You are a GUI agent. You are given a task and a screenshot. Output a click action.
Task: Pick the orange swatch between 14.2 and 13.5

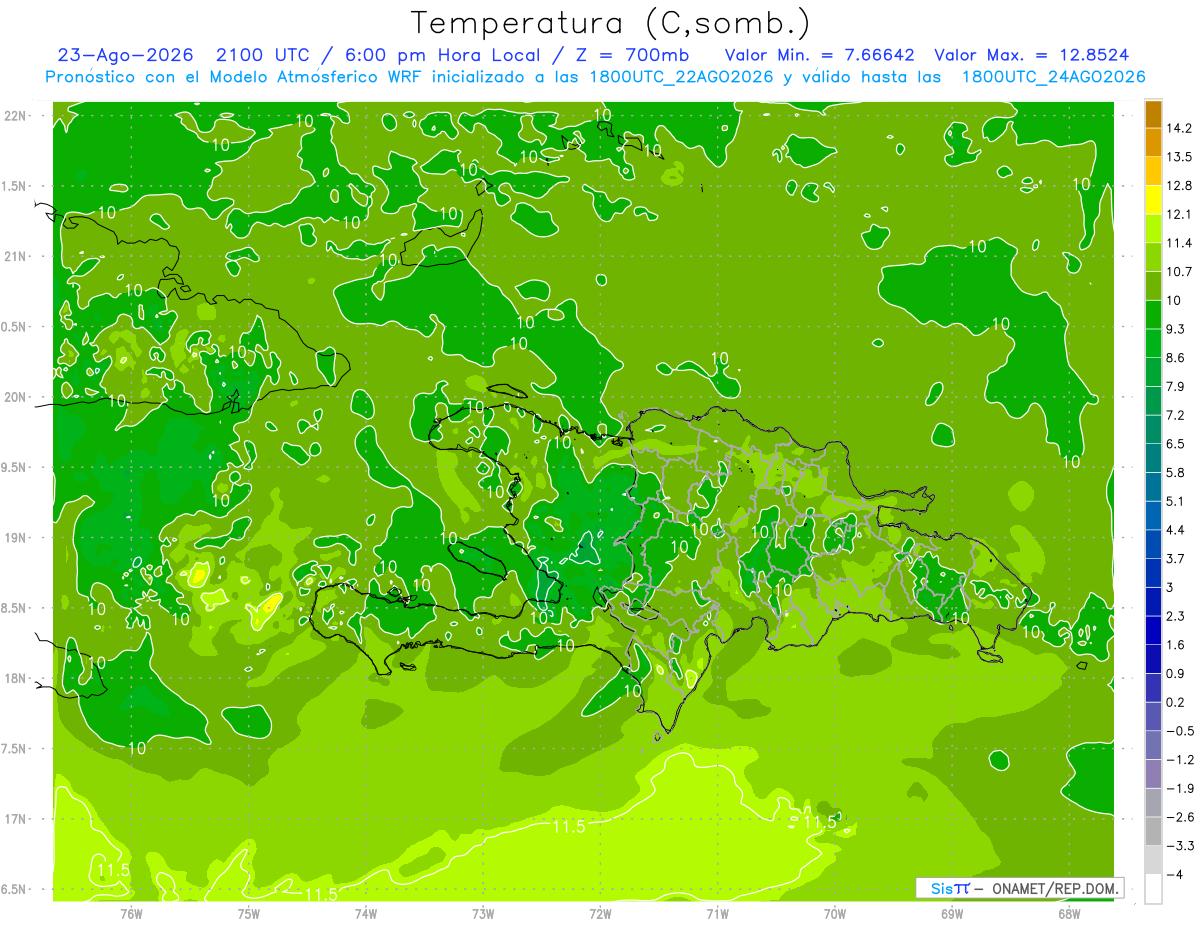1153,142
